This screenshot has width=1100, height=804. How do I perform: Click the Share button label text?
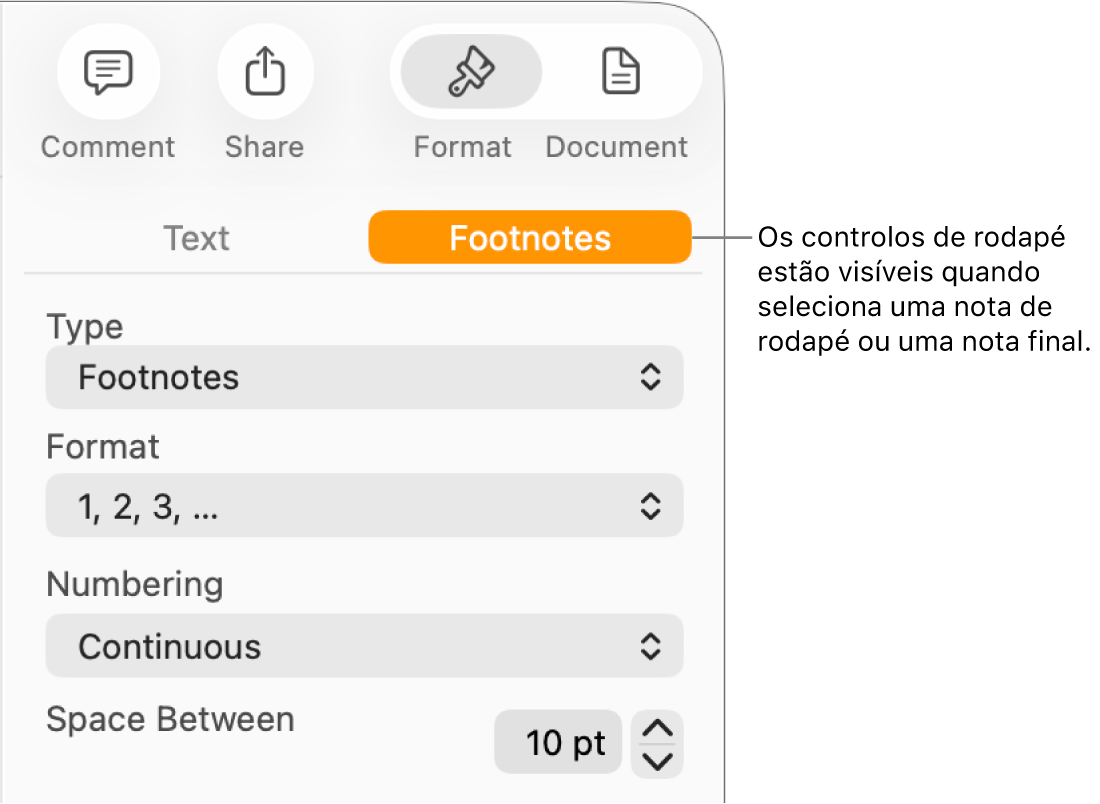pos(264,146)
